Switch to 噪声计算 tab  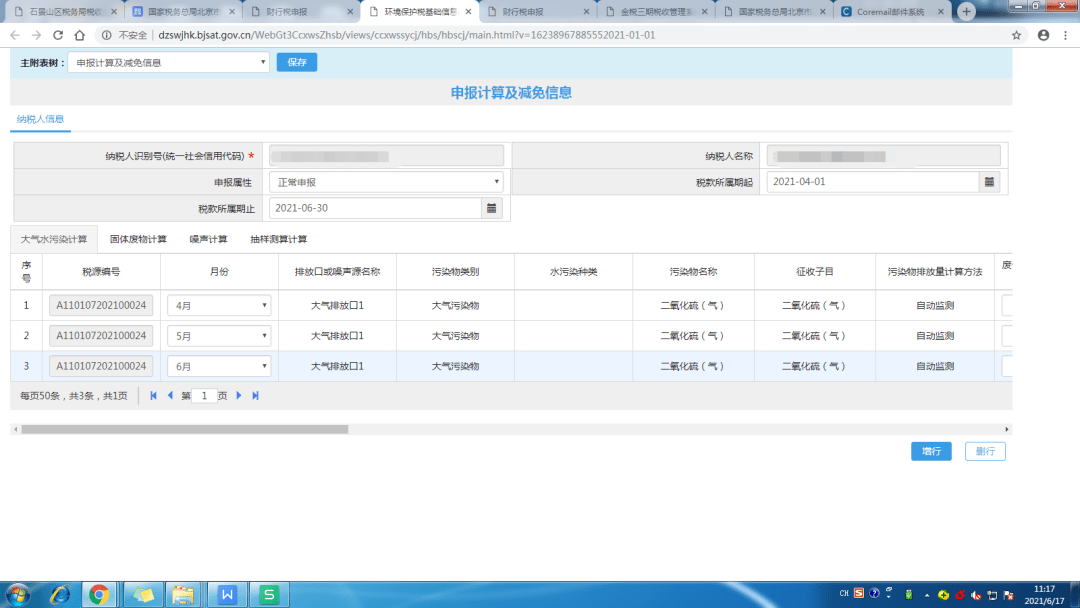pos(209,239)
